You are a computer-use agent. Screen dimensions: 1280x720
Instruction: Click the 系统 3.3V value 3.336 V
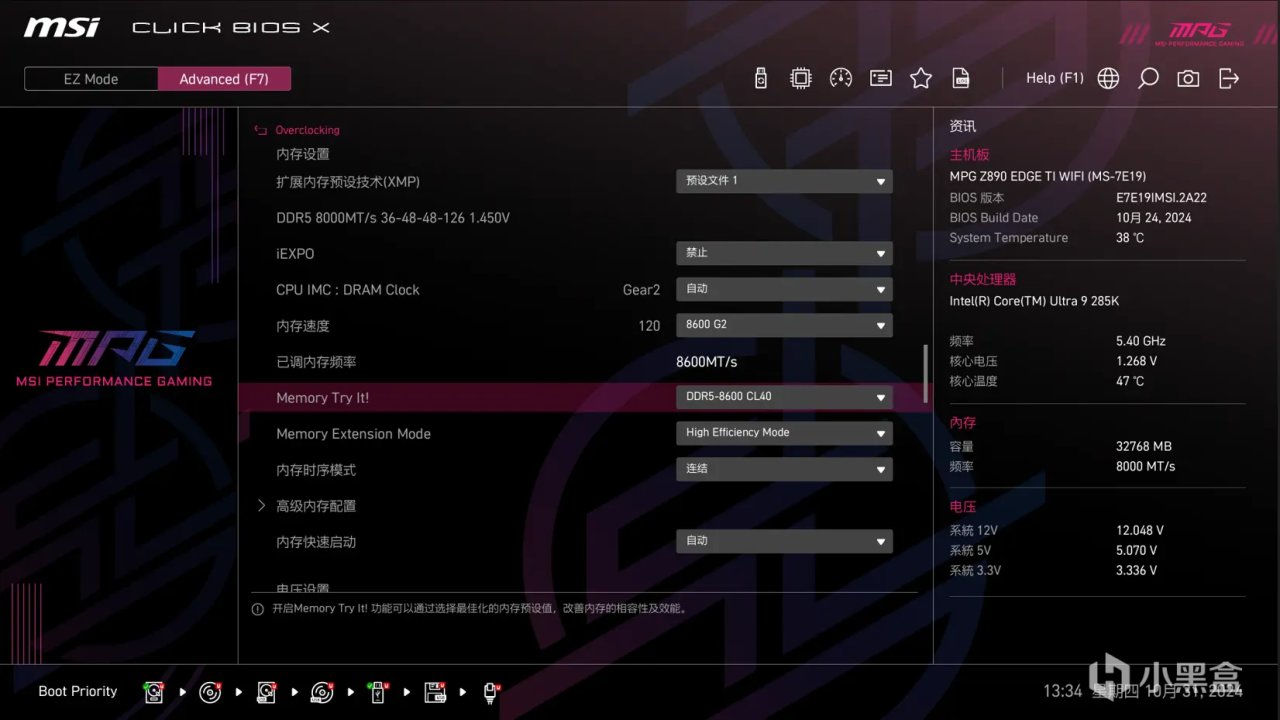click(1137, 570)
